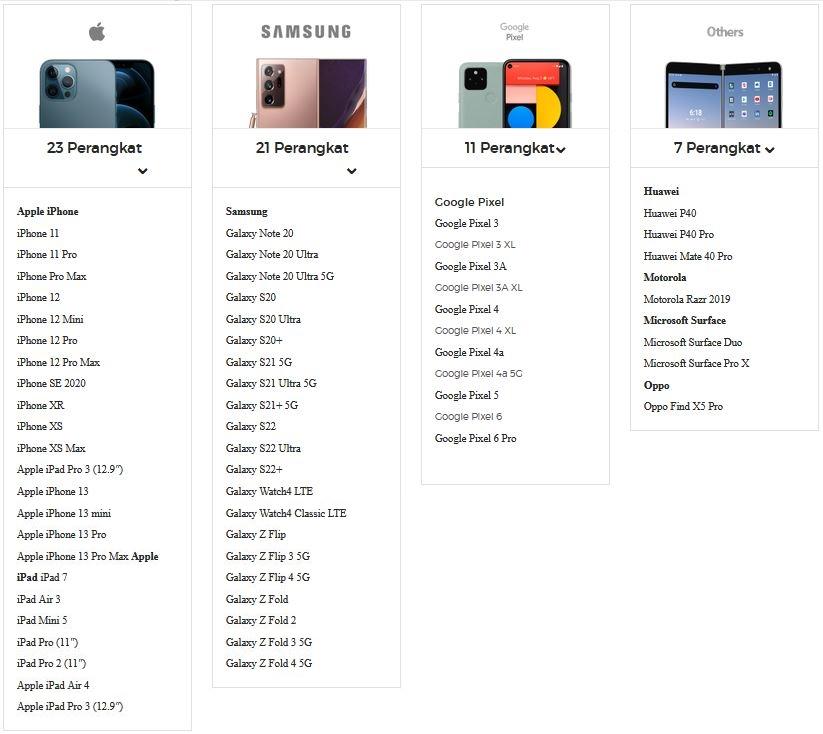The width and height of the screenshot is (823, 734).
Task: Select Galaxy S20+ entry
Action: pos(254,341)
